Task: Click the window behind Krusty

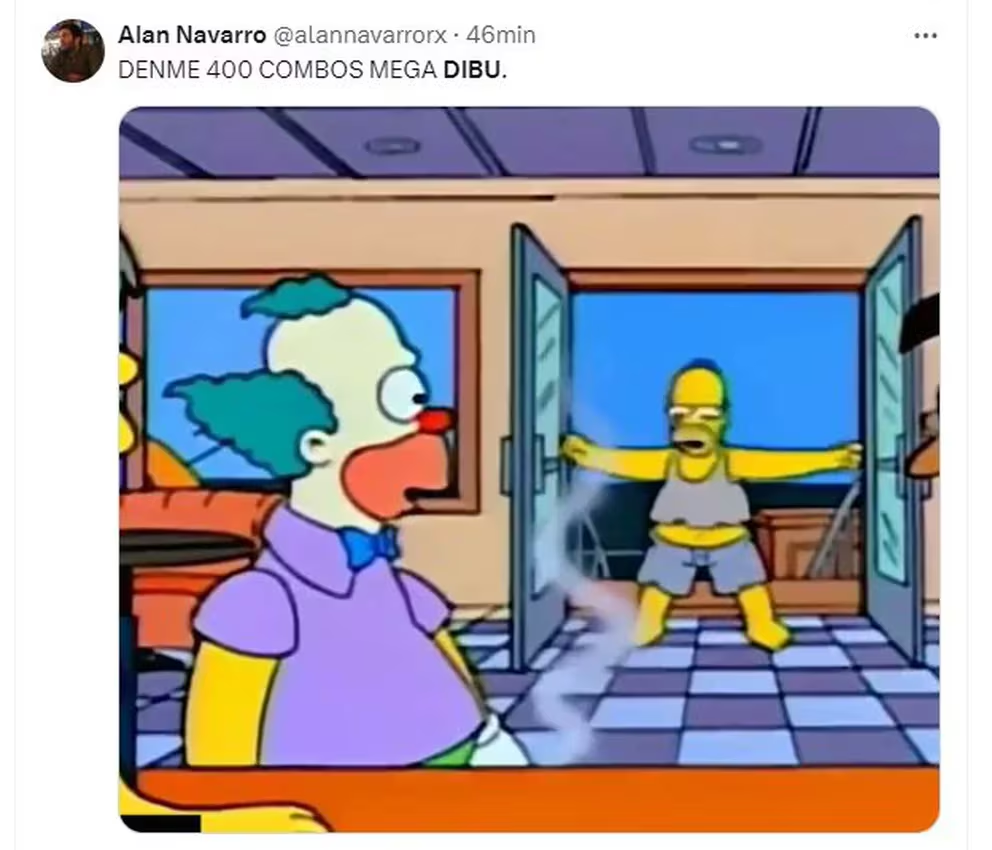Action: click(x=304, y=379)
